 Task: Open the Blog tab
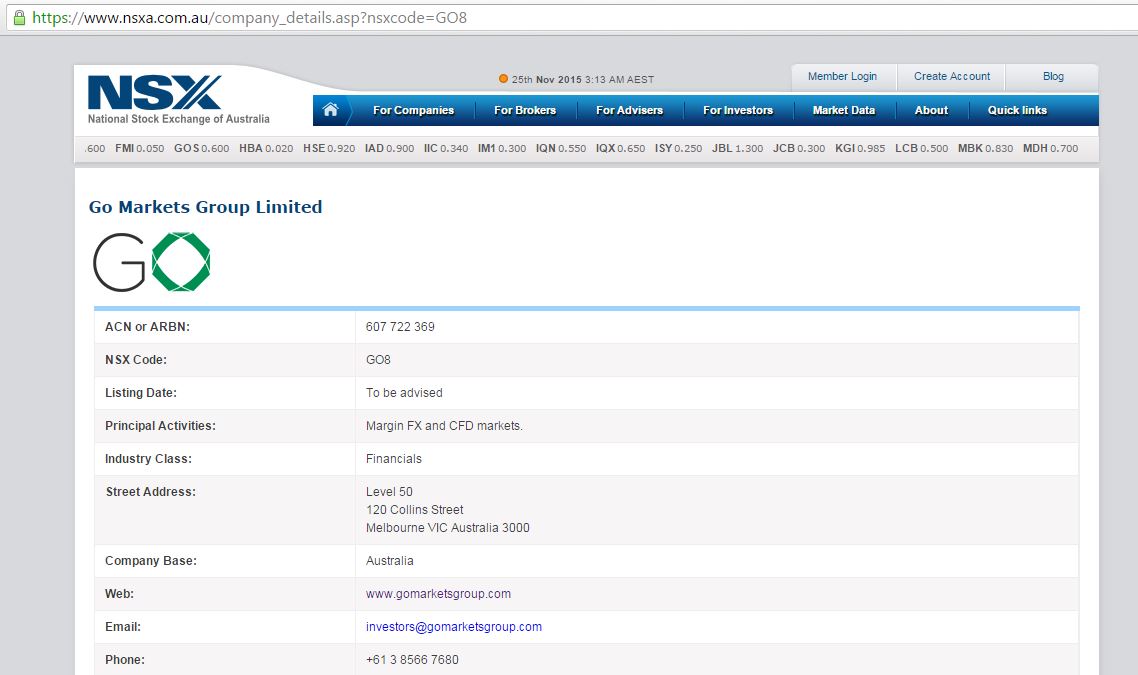[x=1053, y=76]
